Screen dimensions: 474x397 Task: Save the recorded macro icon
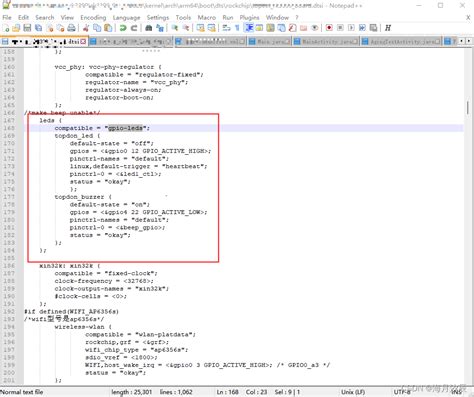click(373, 28)
